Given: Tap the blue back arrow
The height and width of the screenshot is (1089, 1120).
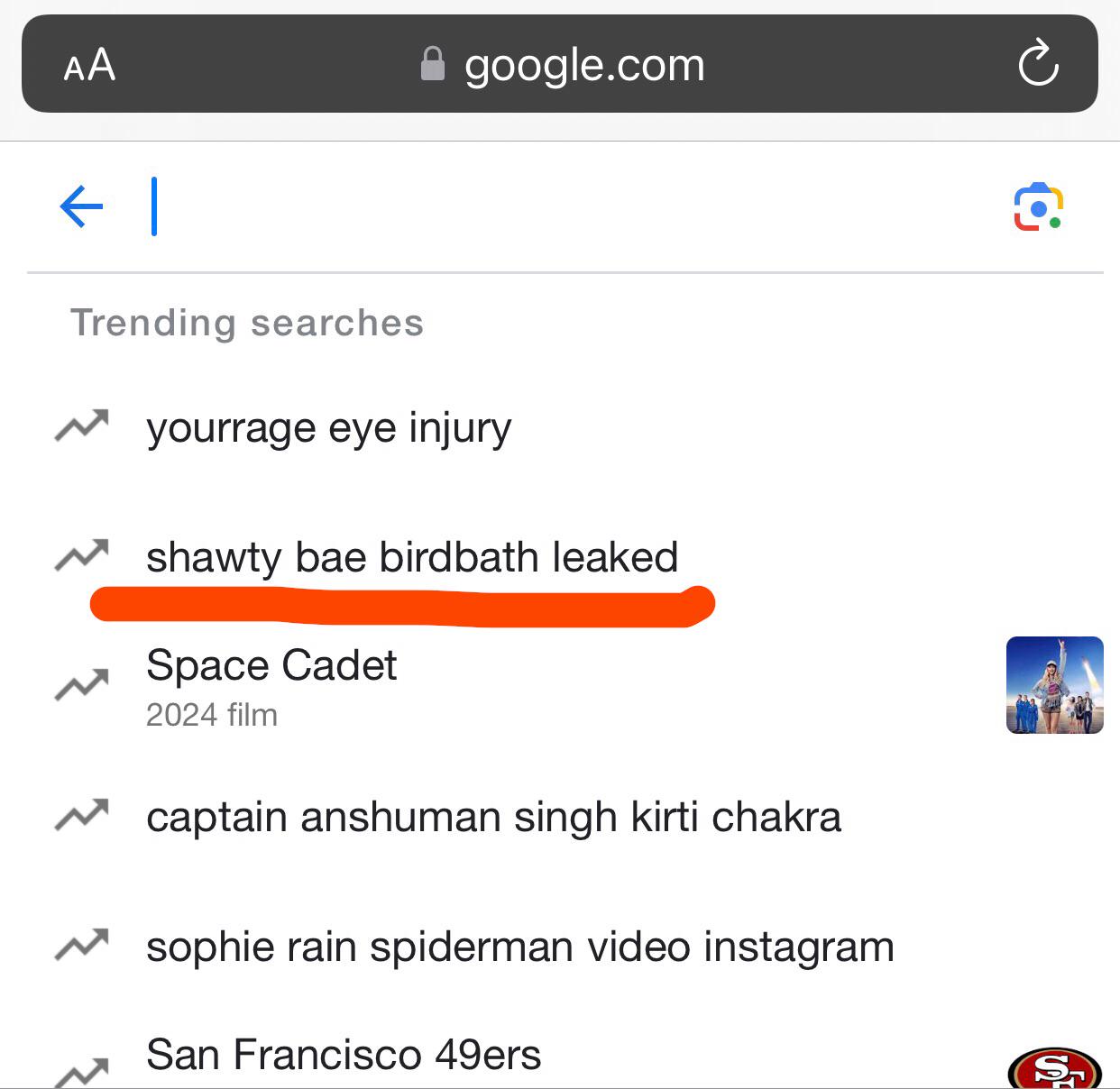Looking at the screenshot, I should [x=81, y=206].
